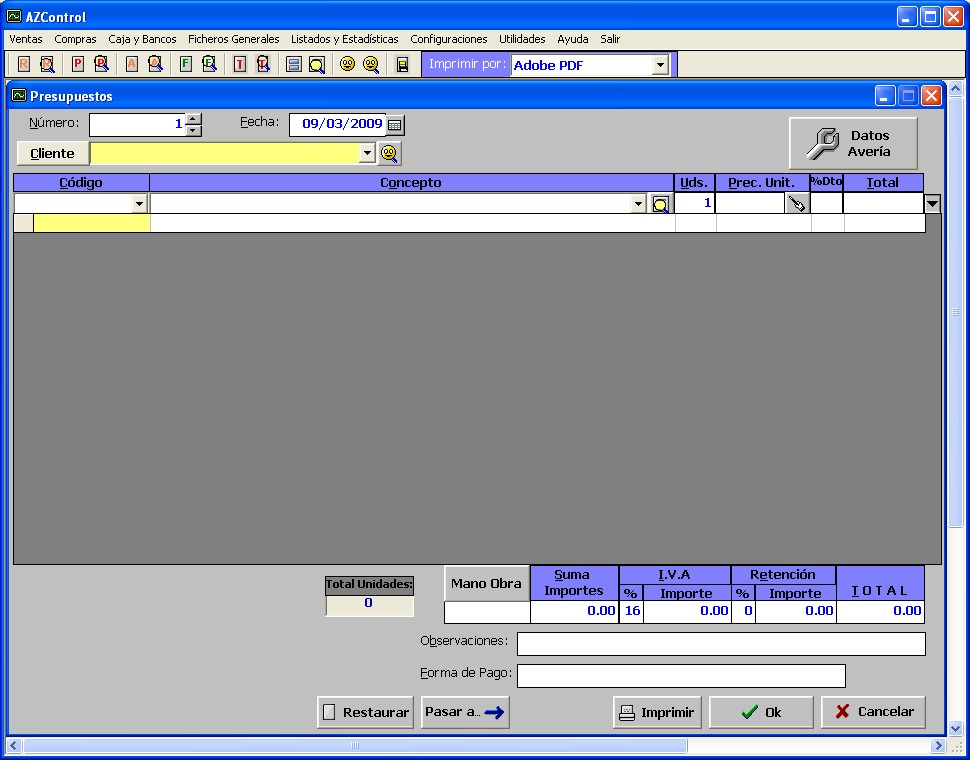The image size is (970, 760).
Task: Click the Salir menu item
Action: click(x=610, y=39)
